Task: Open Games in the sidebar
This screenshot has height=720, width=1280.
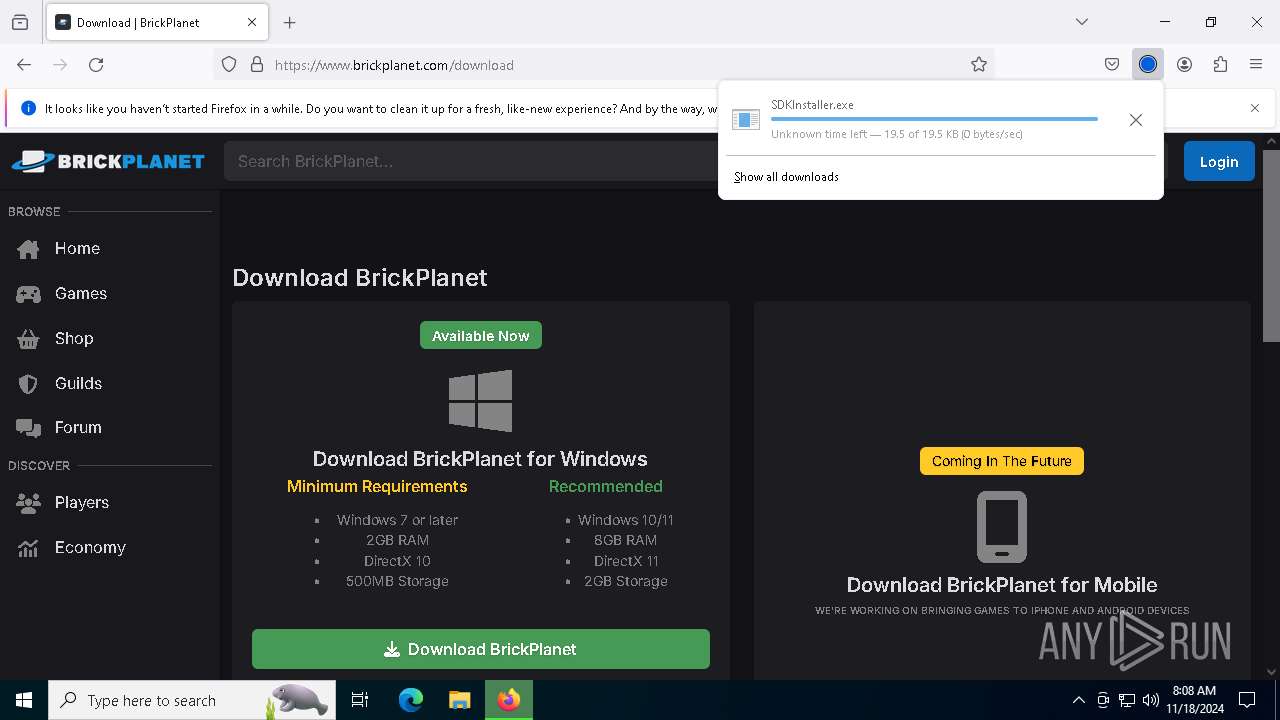Action: point(81,293)
